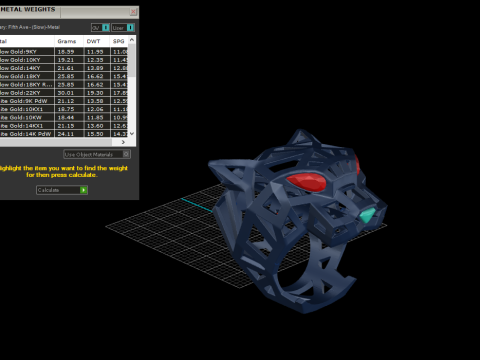Click the 12.35 DWT cell
Image resolution: width=480 pixels, height=360 pixels.
click(97, 60)
